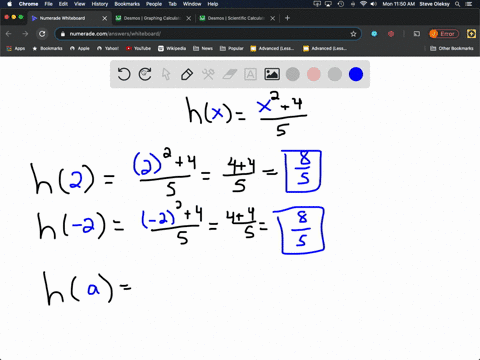This screenshot has width=480, height=360.
Task: Open the Apple menu
Action: coord(9,4)
